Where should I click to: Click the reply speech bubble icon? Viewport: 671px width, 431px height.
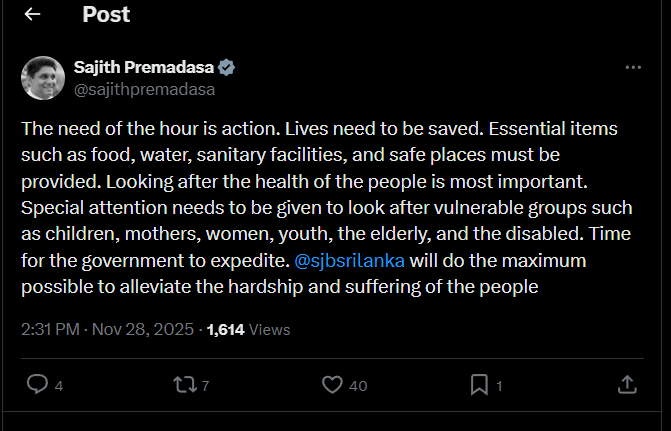[37, 384]
